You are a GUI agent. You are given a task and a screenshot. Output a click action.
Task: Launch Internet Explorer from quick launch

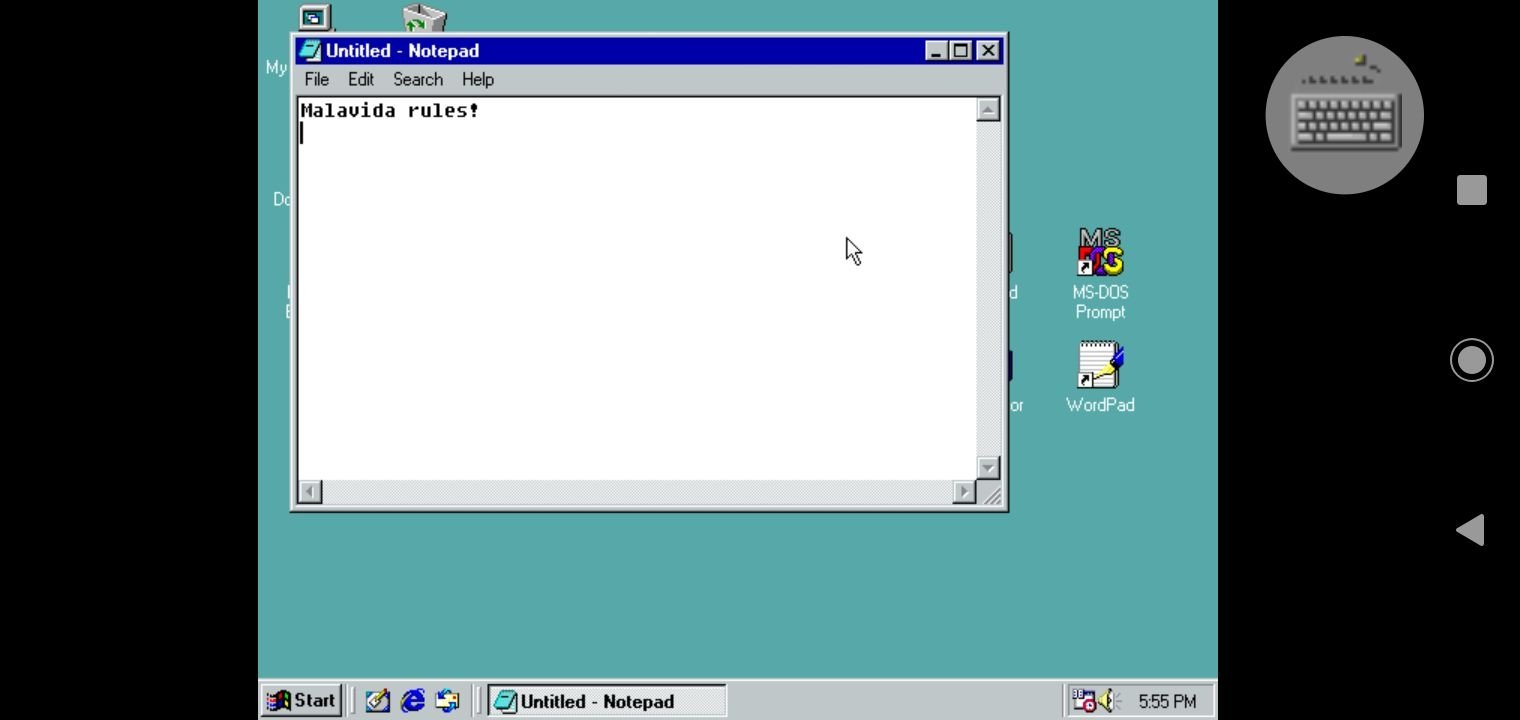point(412,701)
